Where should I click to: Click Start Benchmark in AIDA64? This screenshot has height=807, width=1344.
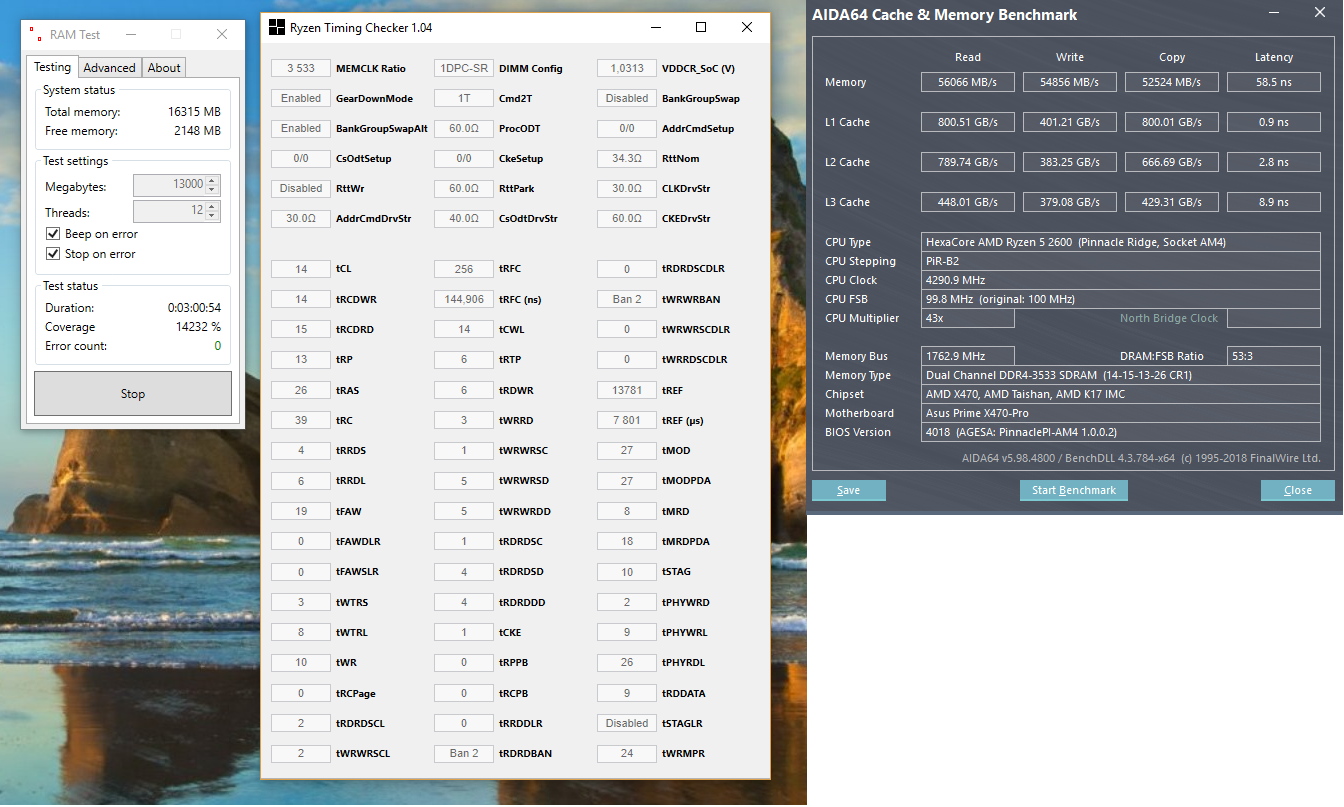pos(1074,490)
